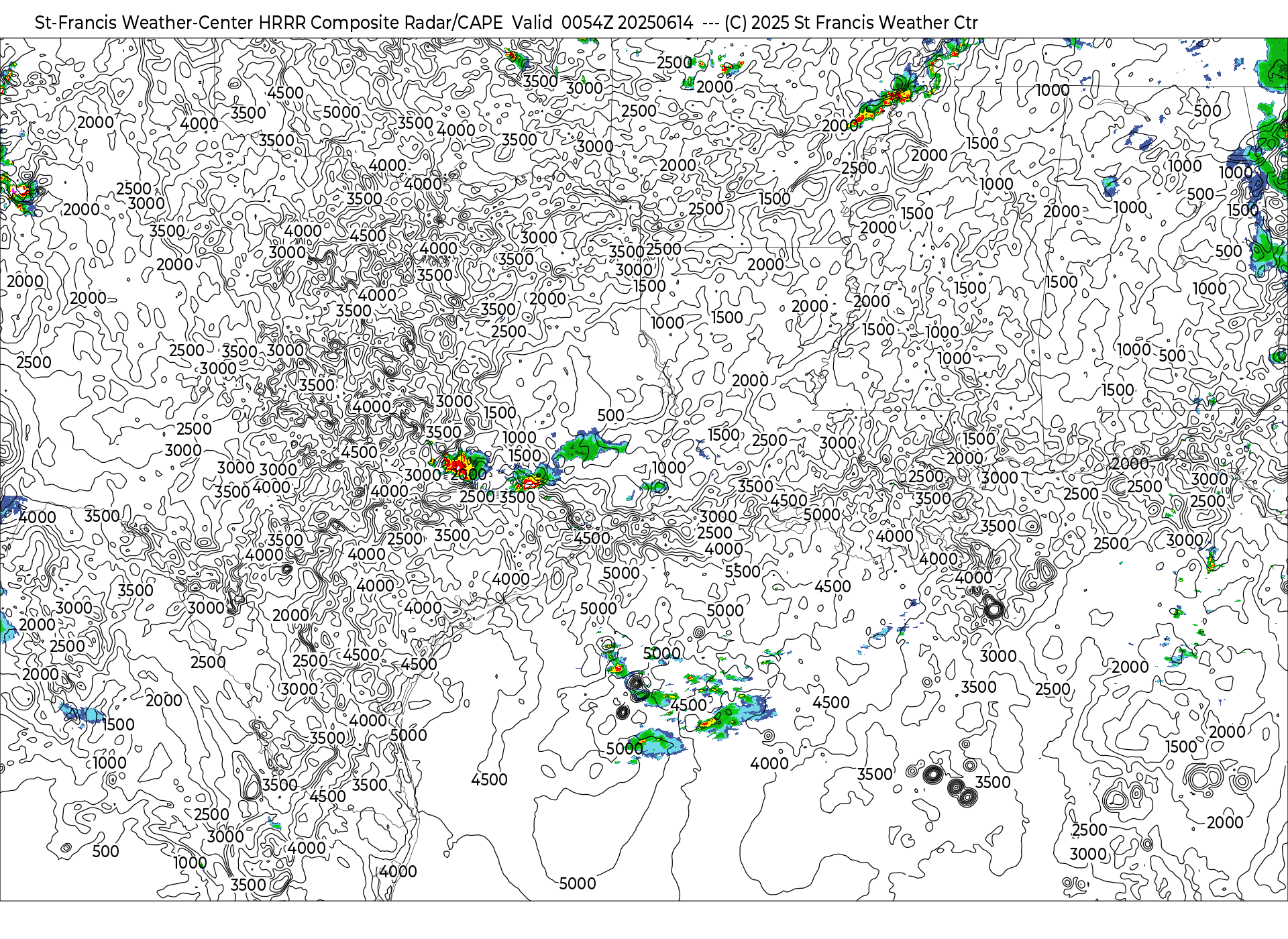The image size is (1288, 939).
Task: Select the Valid 0054Z 20250614 timestamp
Action: [x=602, y=23]
